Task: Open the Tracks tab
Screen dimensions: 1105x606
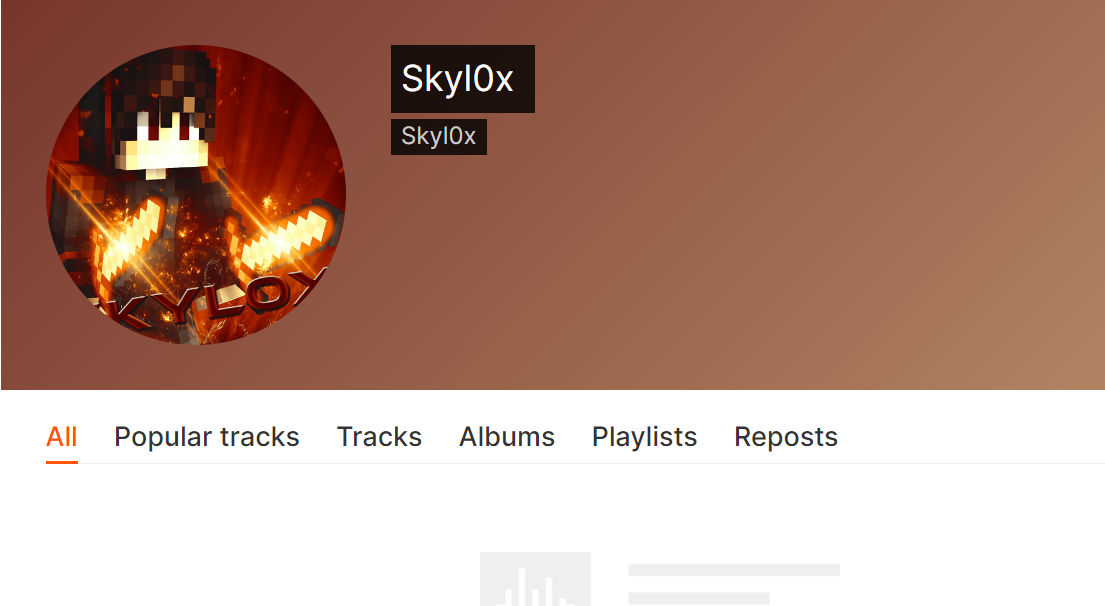Action: [379, 437]
